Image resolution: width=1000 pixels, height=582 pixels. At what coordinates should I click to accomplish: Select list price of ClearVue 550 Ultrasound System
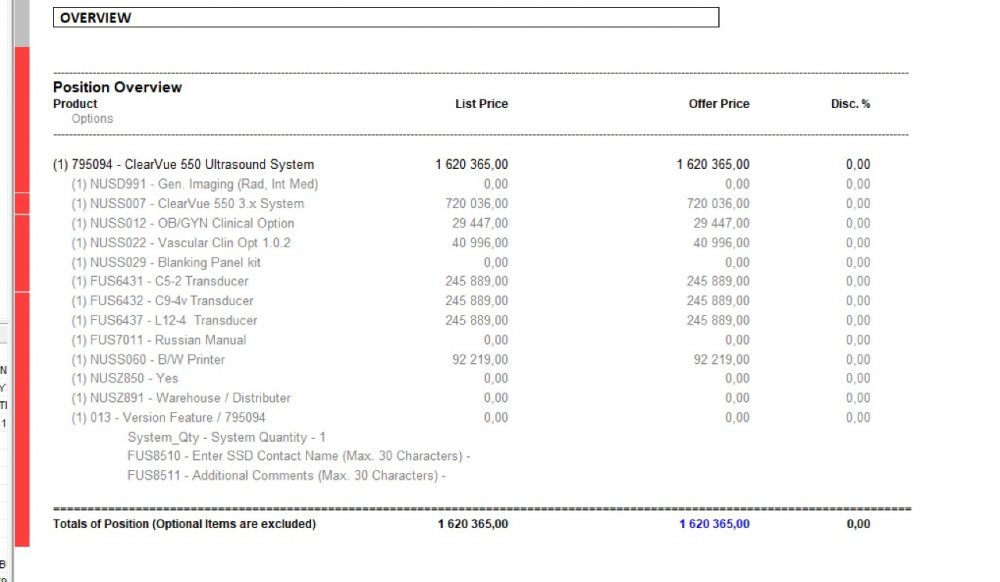pos(472,164)
